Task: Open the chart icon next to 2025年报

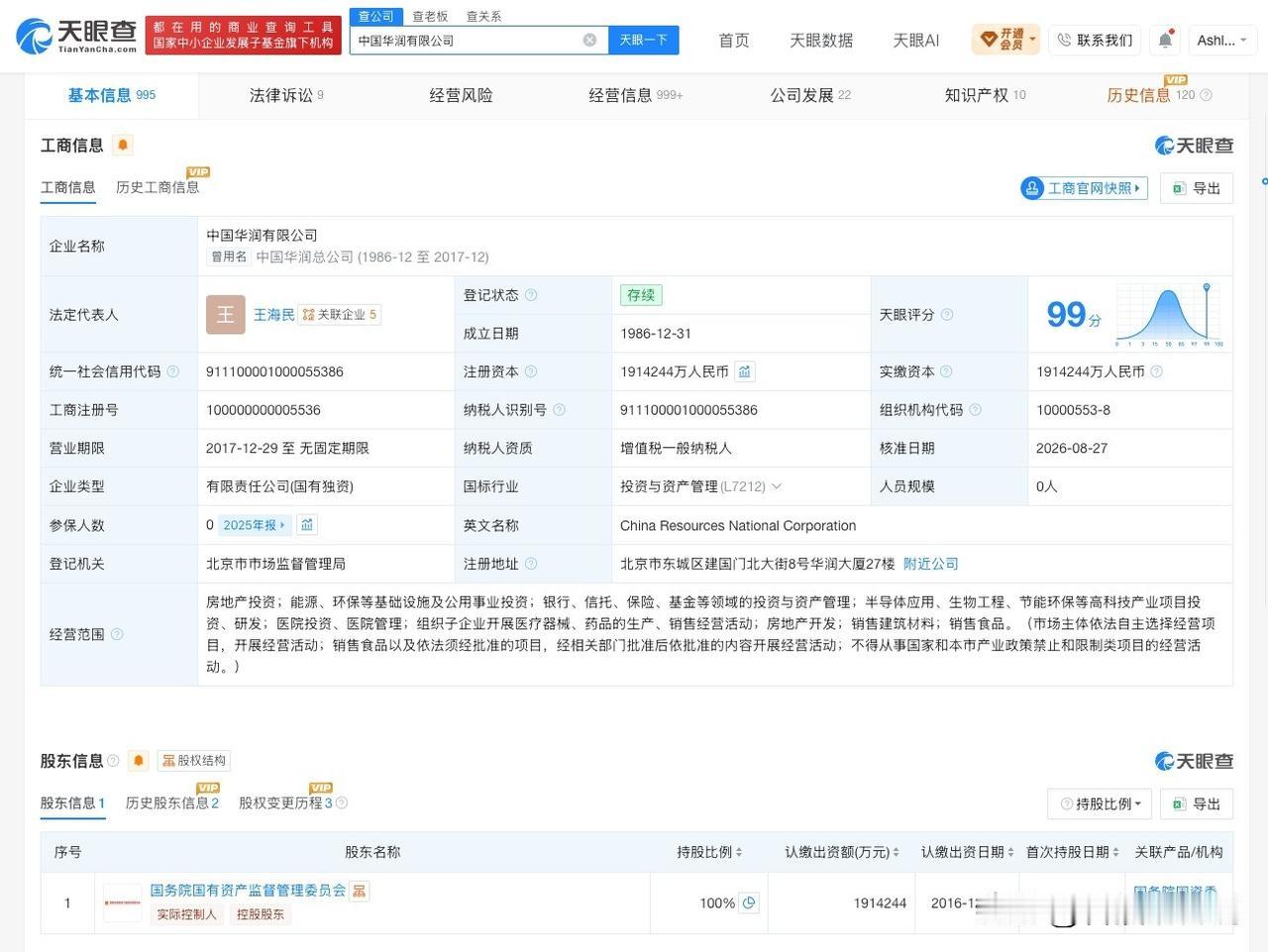Action: point(307,525)
